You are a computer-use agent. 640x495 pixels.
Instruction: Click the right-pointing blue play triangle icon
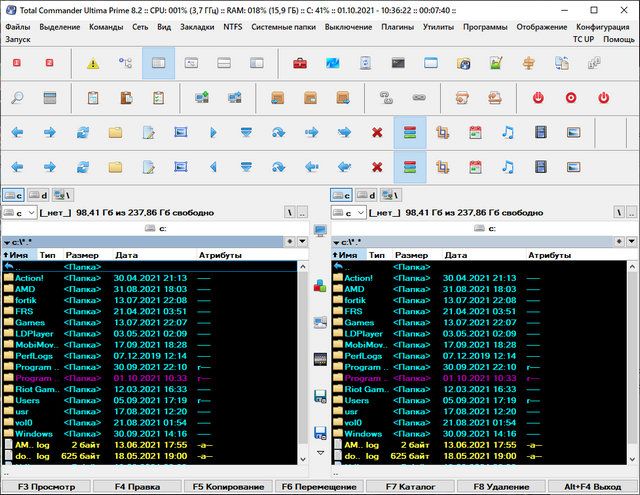coord(213,132)
